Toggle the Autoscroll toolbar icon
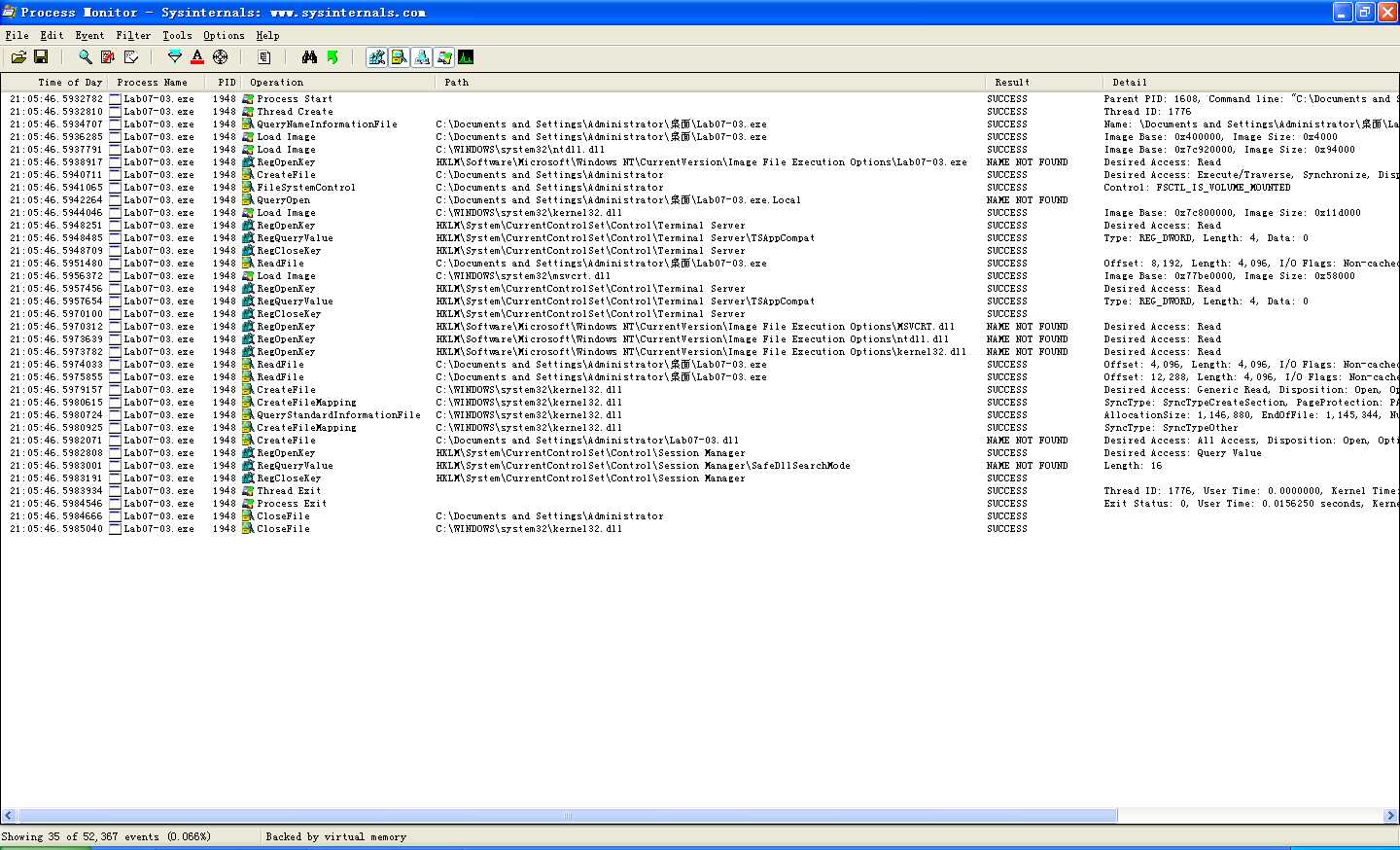 pyautogui.click(x=108, y=57)
